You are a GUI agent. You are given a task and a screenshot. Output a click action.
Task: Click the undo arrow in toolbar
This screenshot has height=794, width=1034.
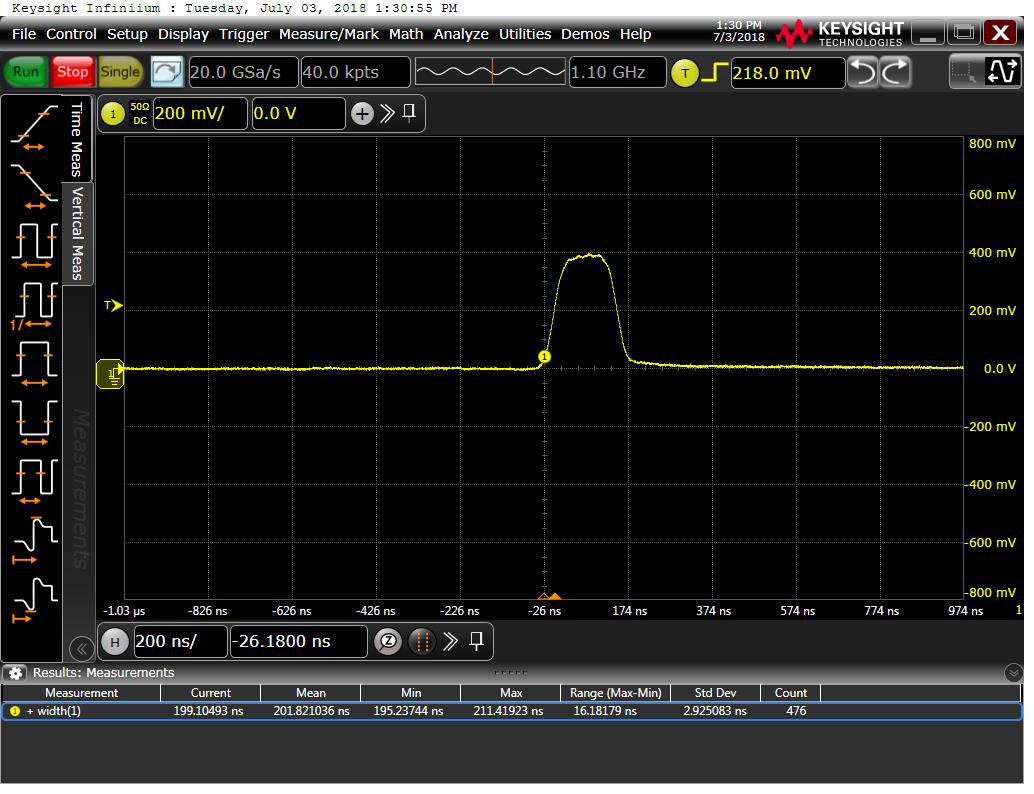pyautogui.click(x=862, y=72)
